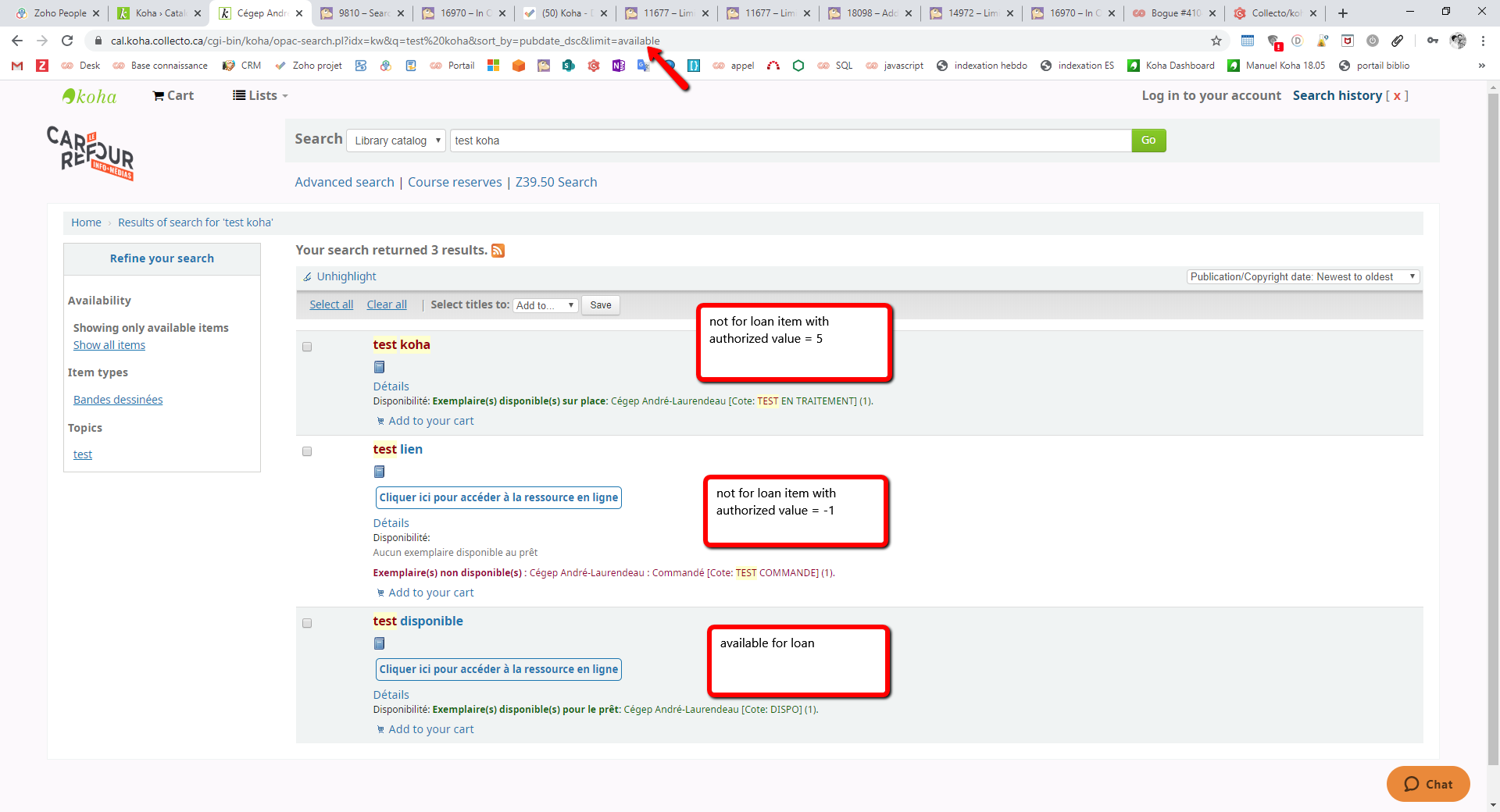Check the box for 'test koha' result

pyautogui.click(x=307, y=347)
